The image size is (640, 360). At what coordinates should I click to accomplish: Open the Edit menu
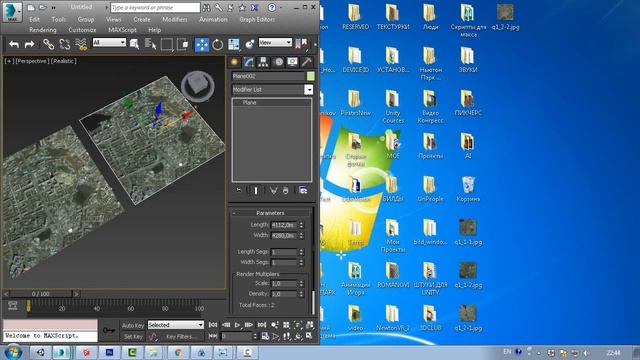(34, 19)
